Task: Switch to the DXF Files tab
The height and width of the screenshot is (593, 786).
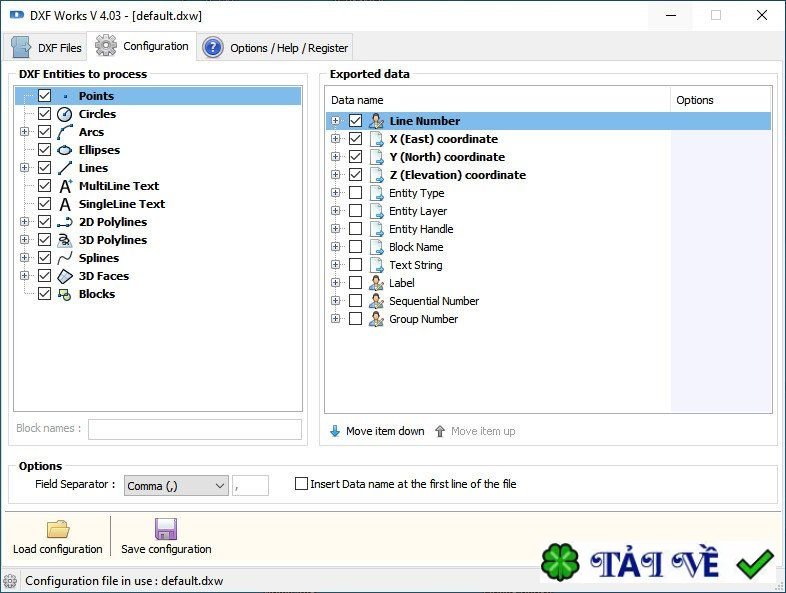Action: coord(46,48)
